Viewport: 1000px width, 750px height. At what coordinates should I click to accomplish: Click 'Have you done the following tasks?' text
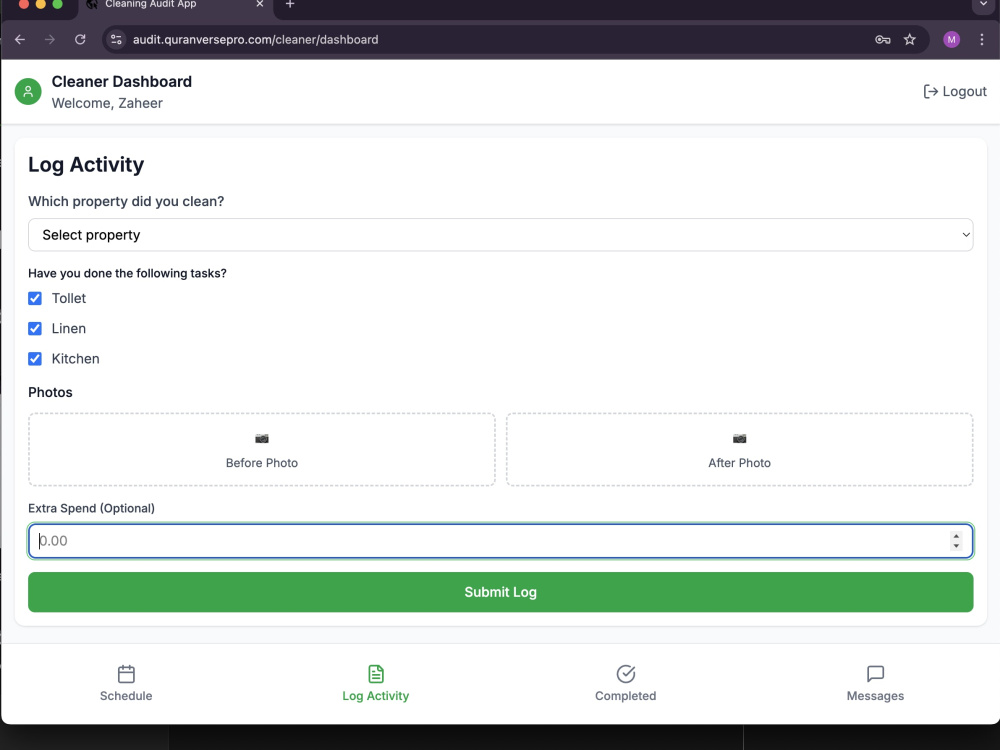click(128, 274)
